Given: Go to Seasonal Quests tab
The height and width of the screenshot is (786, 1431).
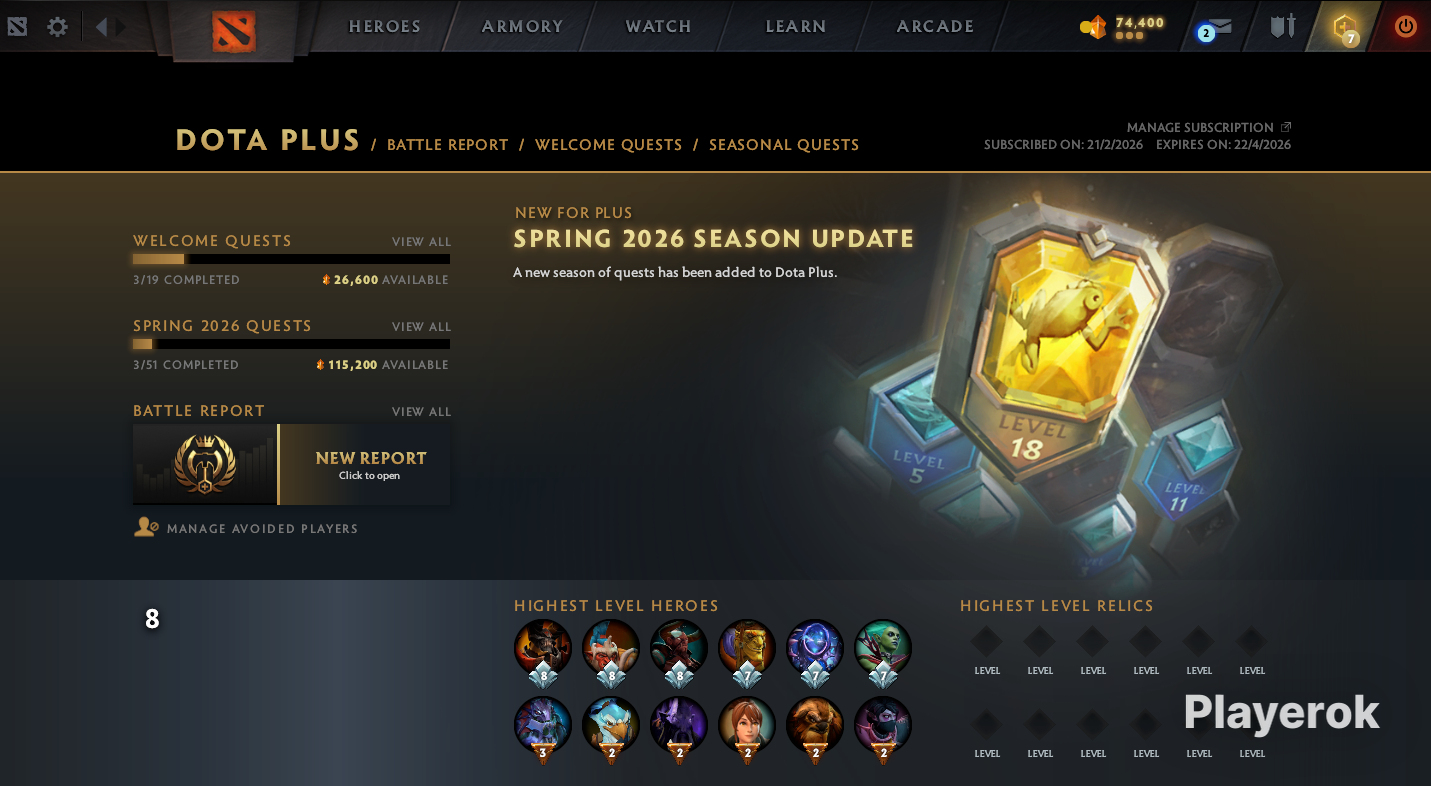Looking at the screenshot, I should tap(784, 145).
